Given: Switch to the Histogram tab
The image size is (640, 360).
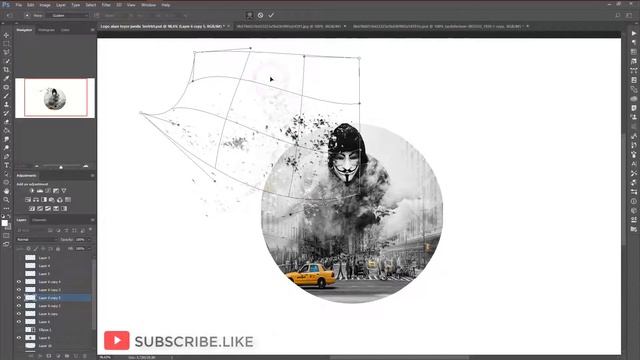Looking at the screenshot, I should point(46,30).
